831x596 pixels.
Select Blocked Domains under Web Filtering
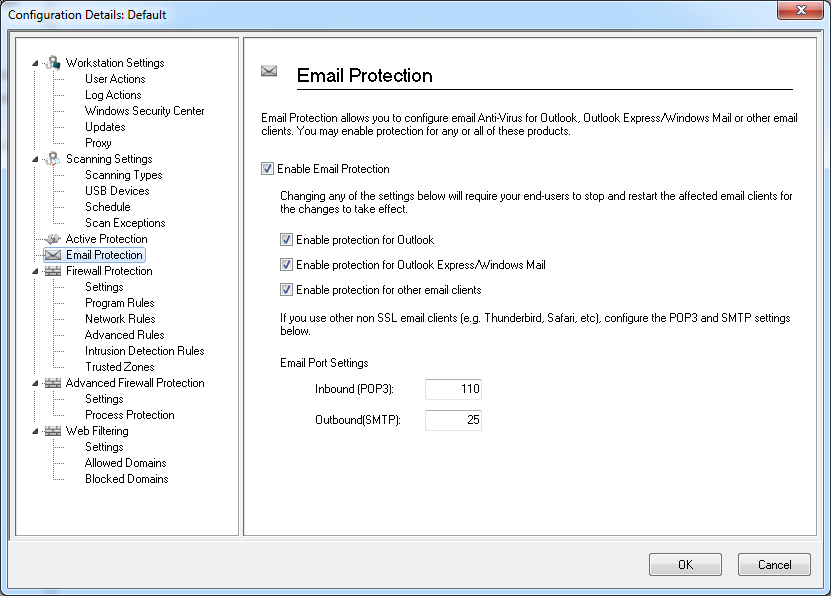(126, 479)
